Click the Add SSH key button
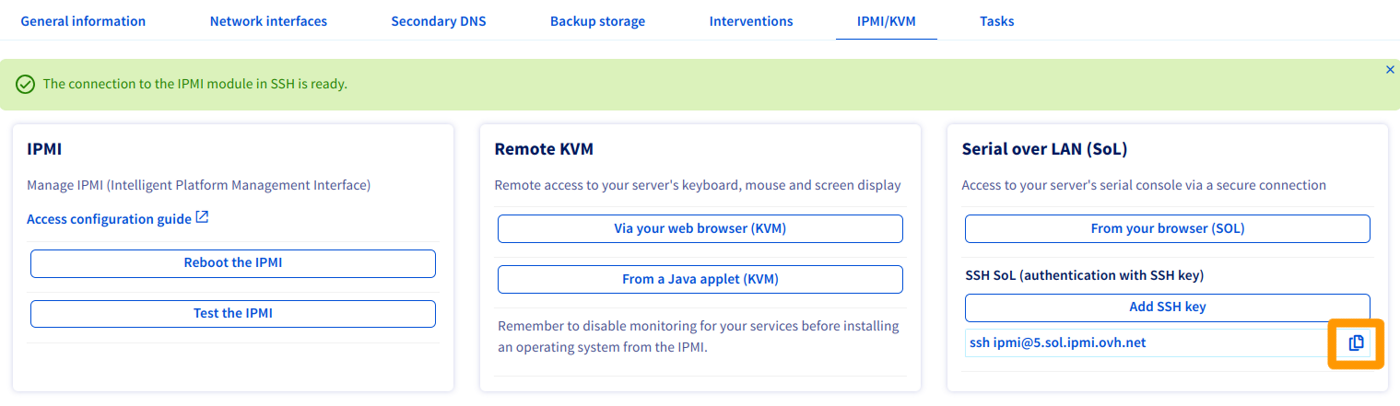The height and width of the screenshot is (406, 1400). click(1167, 307)
